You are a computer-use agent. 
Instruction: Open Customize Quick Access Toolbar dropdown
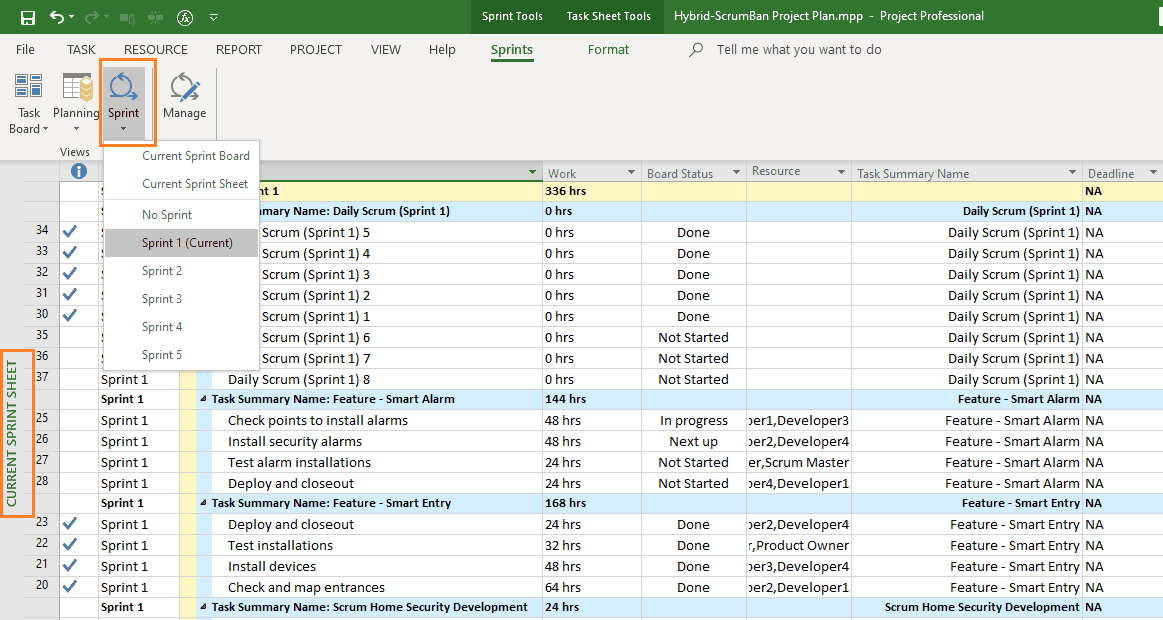tap(214, 16)
